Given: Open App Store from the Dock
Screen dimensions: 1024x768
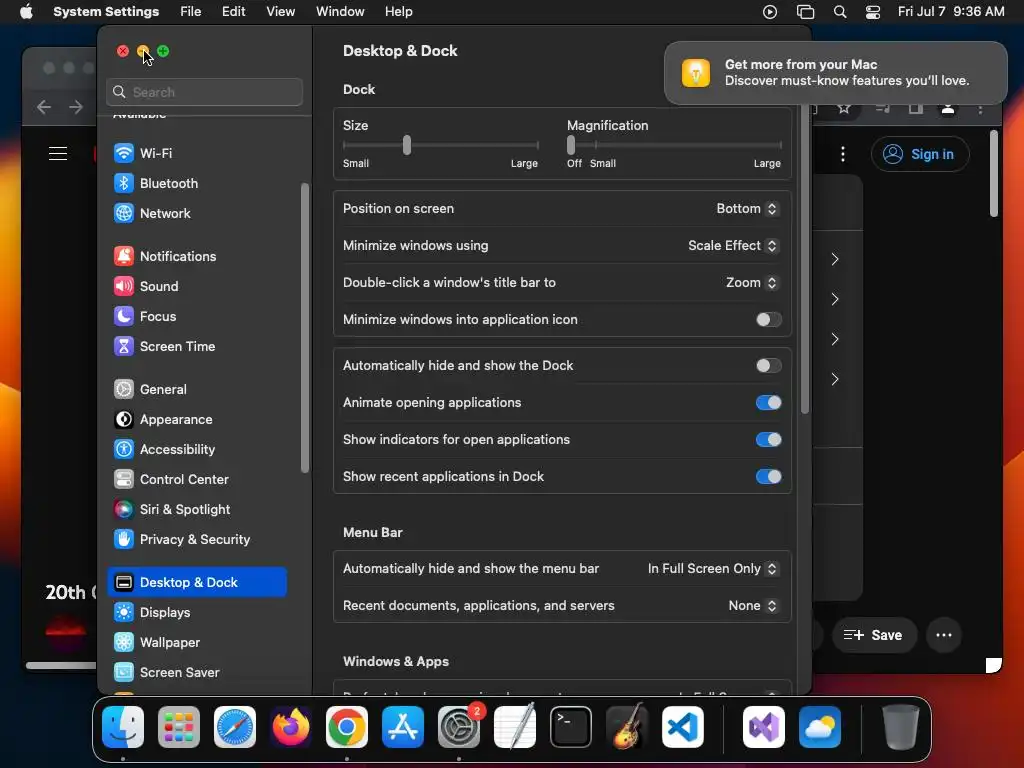Looking at the screenshot, I should (x=403, y=727).
